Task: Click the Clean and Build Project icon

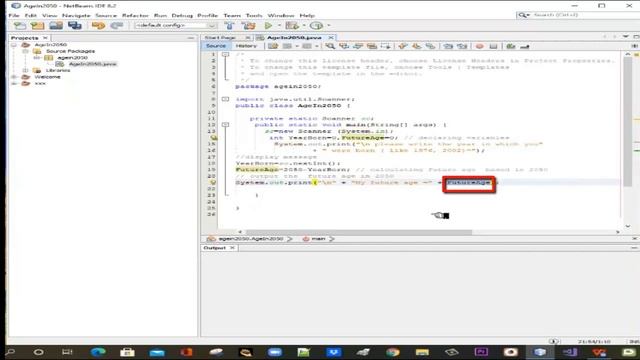Action: point(248,26)
